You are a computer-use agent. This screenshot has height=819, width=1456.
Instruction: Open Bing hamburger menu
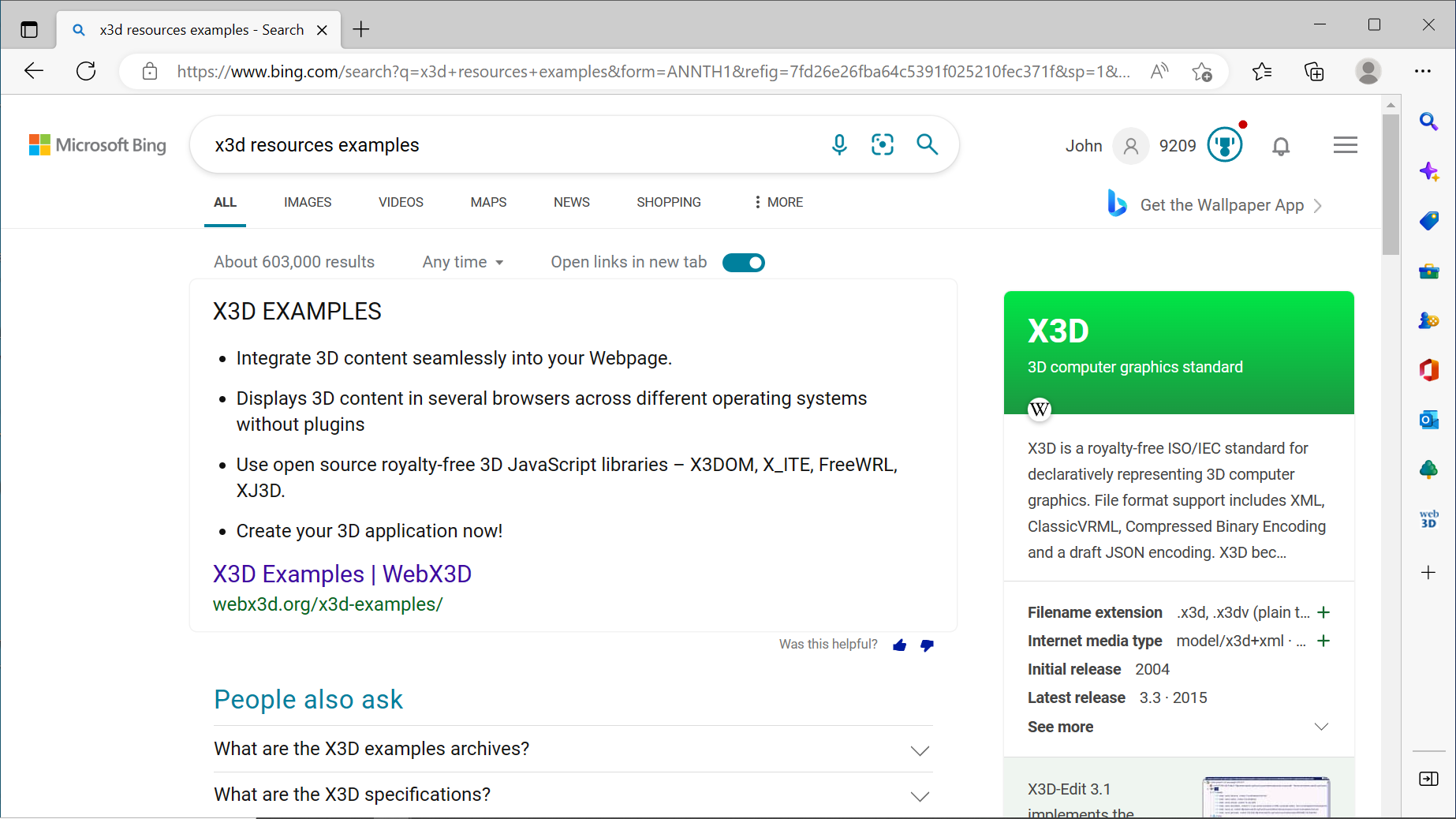point(1346,145)
